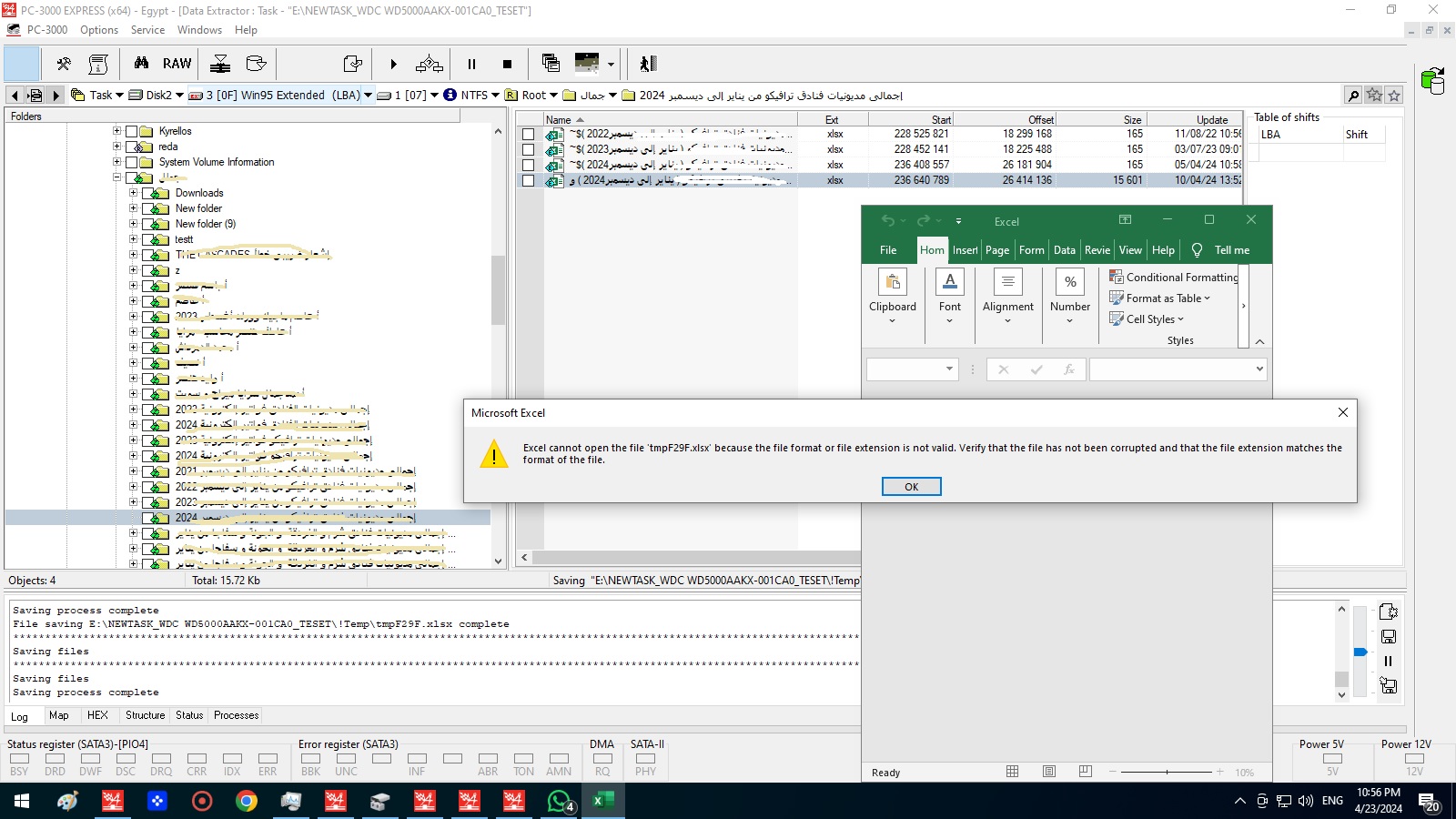Click the blue log level slider marker
This screenshot has width=1456, height=819.
point(1360,652)
